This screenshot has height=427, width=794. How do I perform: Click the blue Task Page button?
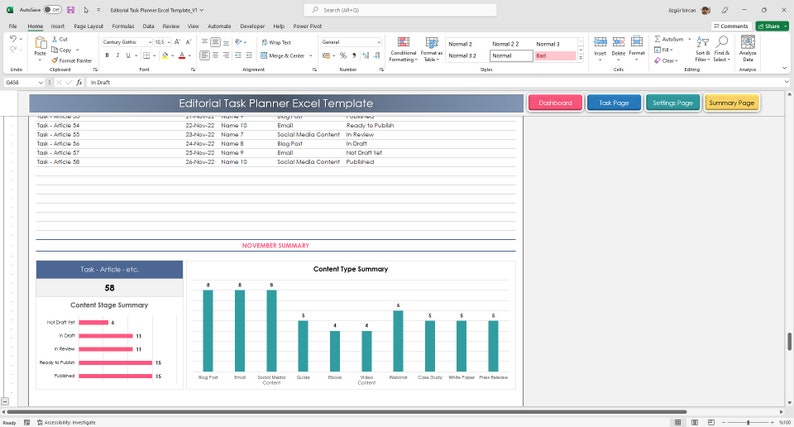[614, 103]
